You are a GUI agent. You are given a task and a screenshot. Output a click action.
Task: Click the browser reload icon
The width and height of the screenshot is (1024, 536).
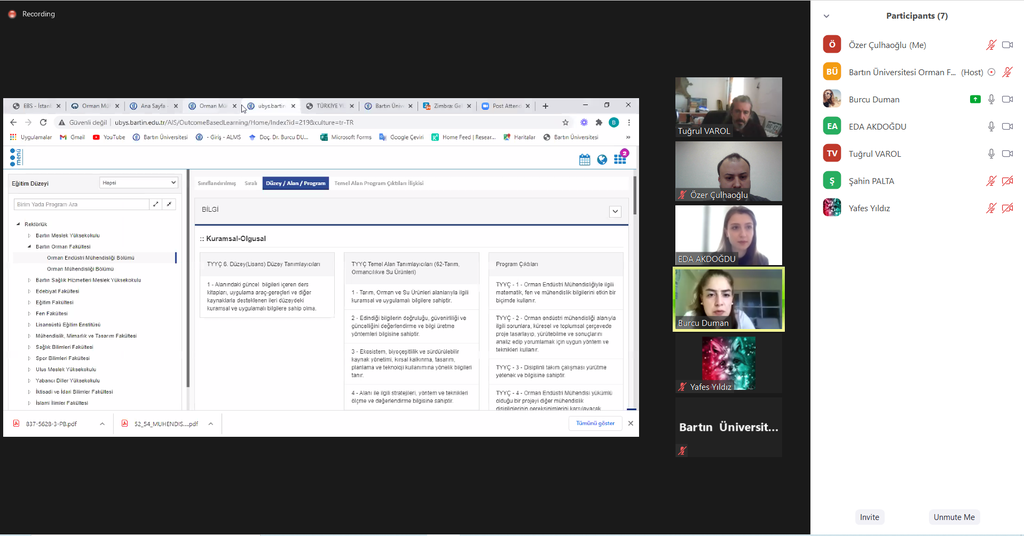coord(42,122)
